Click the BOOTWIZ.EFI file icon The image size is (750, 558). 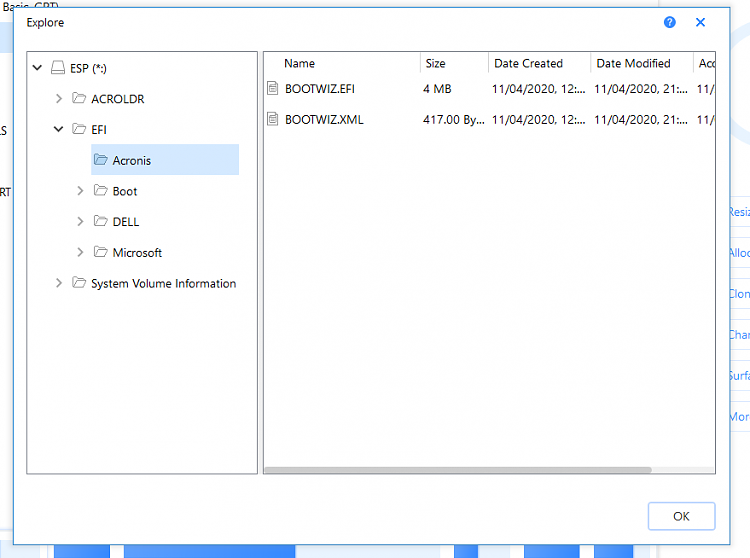click(x=273, y=88)
